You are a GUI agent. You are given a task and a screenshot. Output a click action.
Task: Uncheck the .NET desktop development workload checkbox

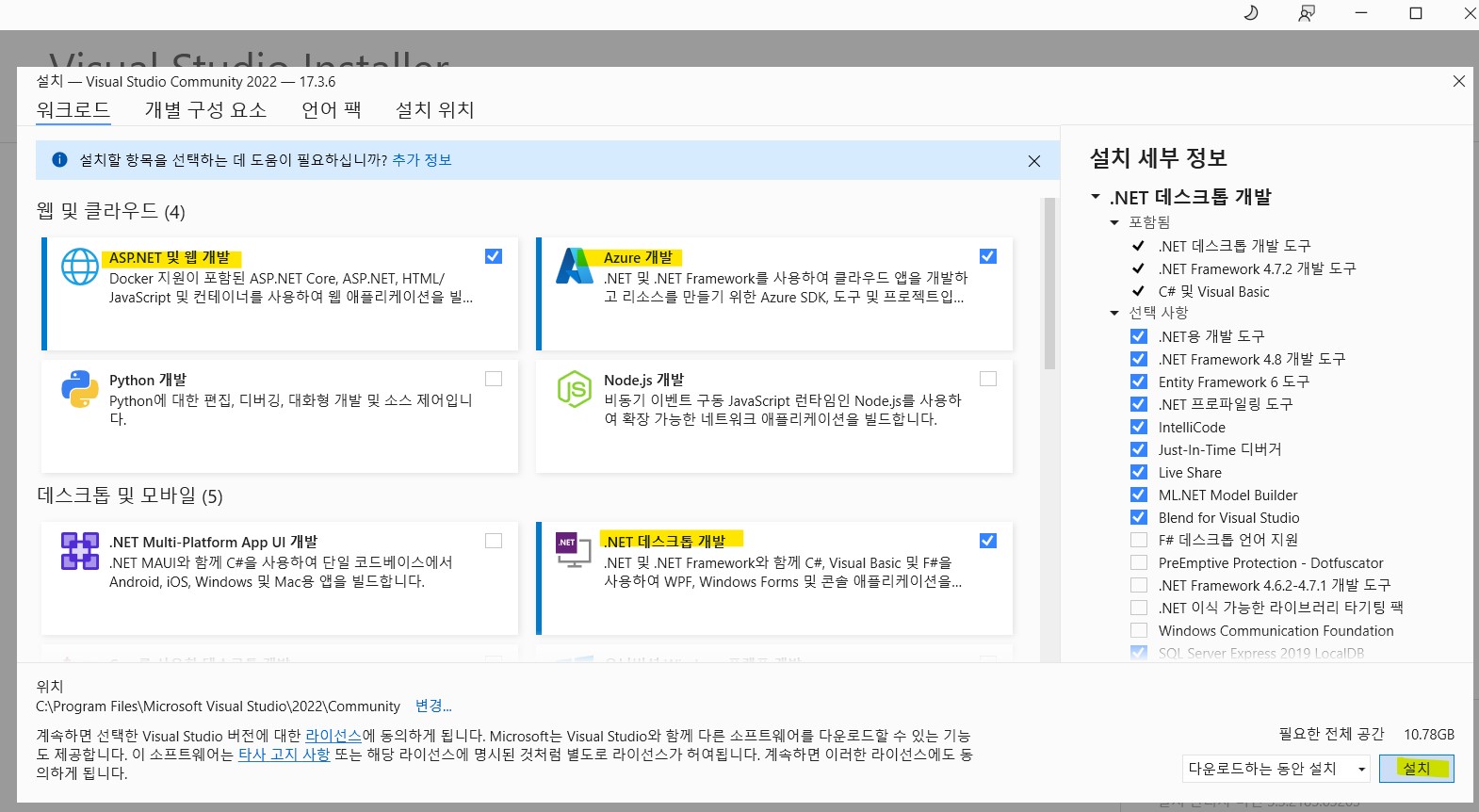click(988, 541)
